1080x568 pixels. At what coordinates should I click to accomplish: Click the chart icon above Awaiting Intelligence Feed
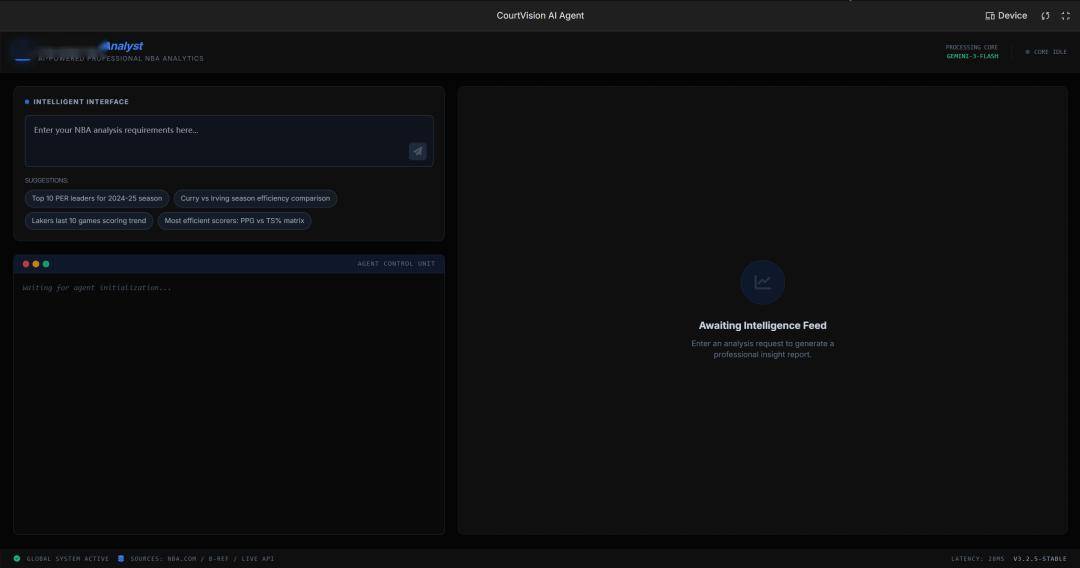(762, 282)
